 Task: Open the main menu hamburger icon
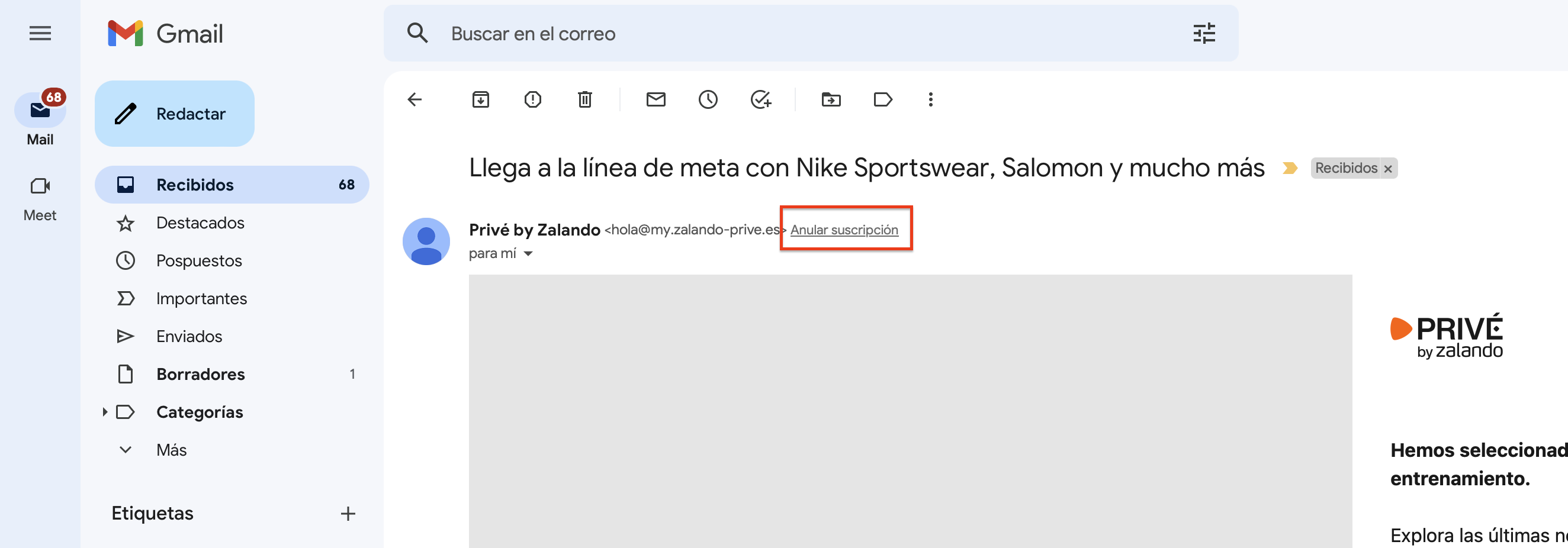40,34
